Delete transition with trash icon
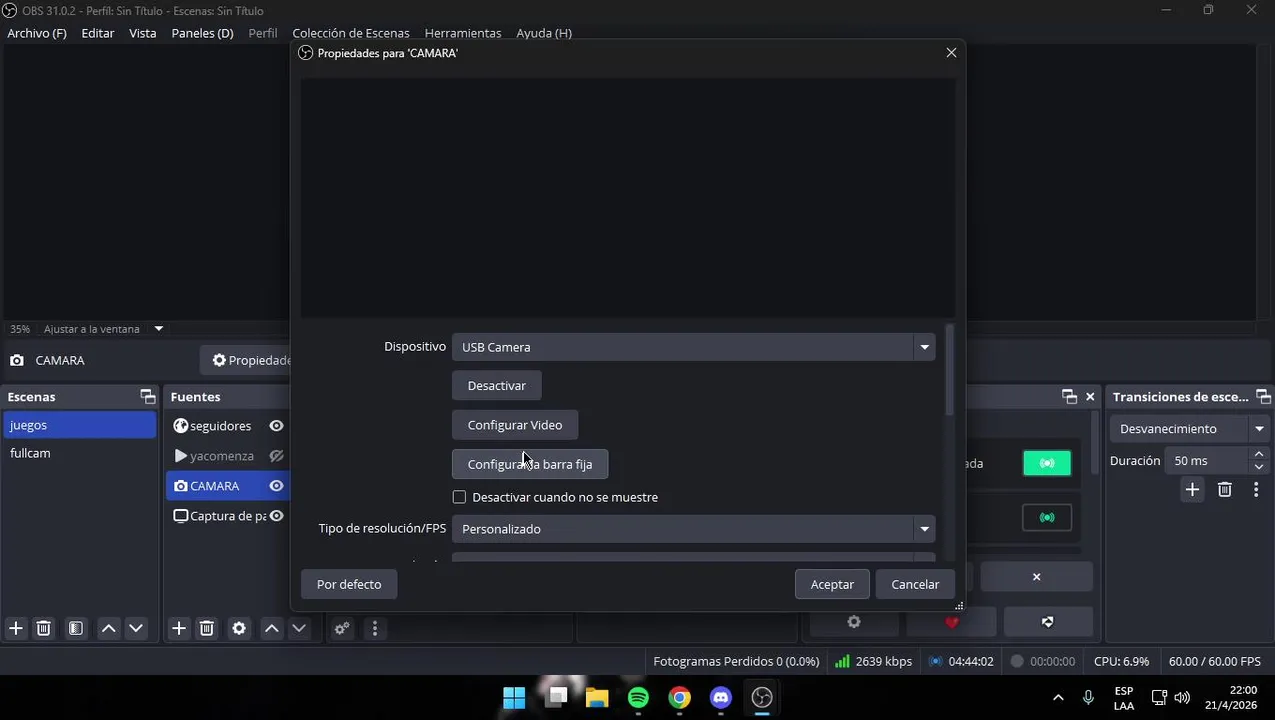The width and height of the screenshot is (1275, 720). click(x=1224, y=489)
